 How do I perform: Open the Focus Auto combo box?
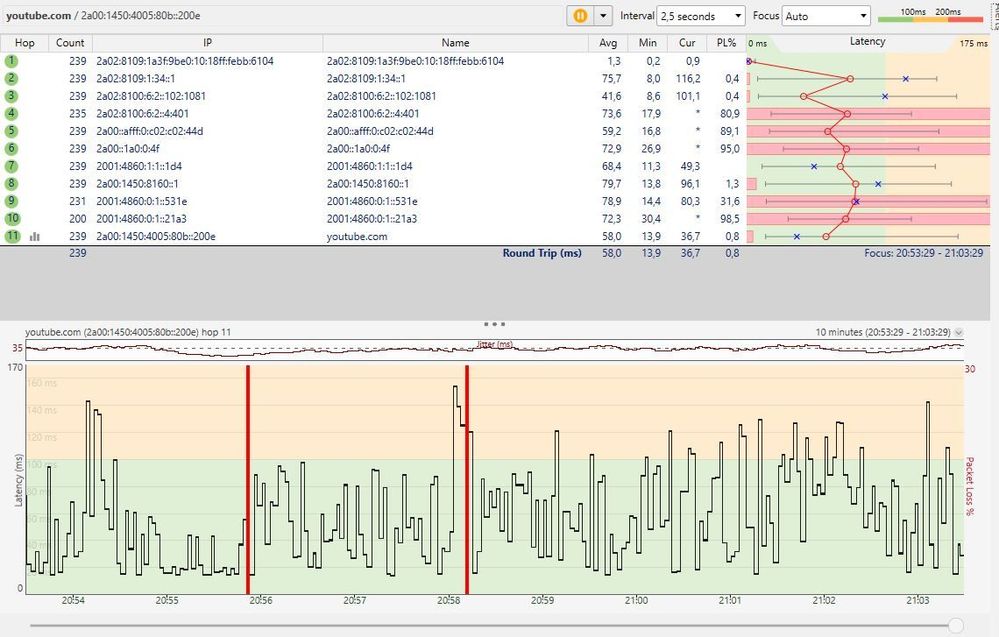point(826,16)
